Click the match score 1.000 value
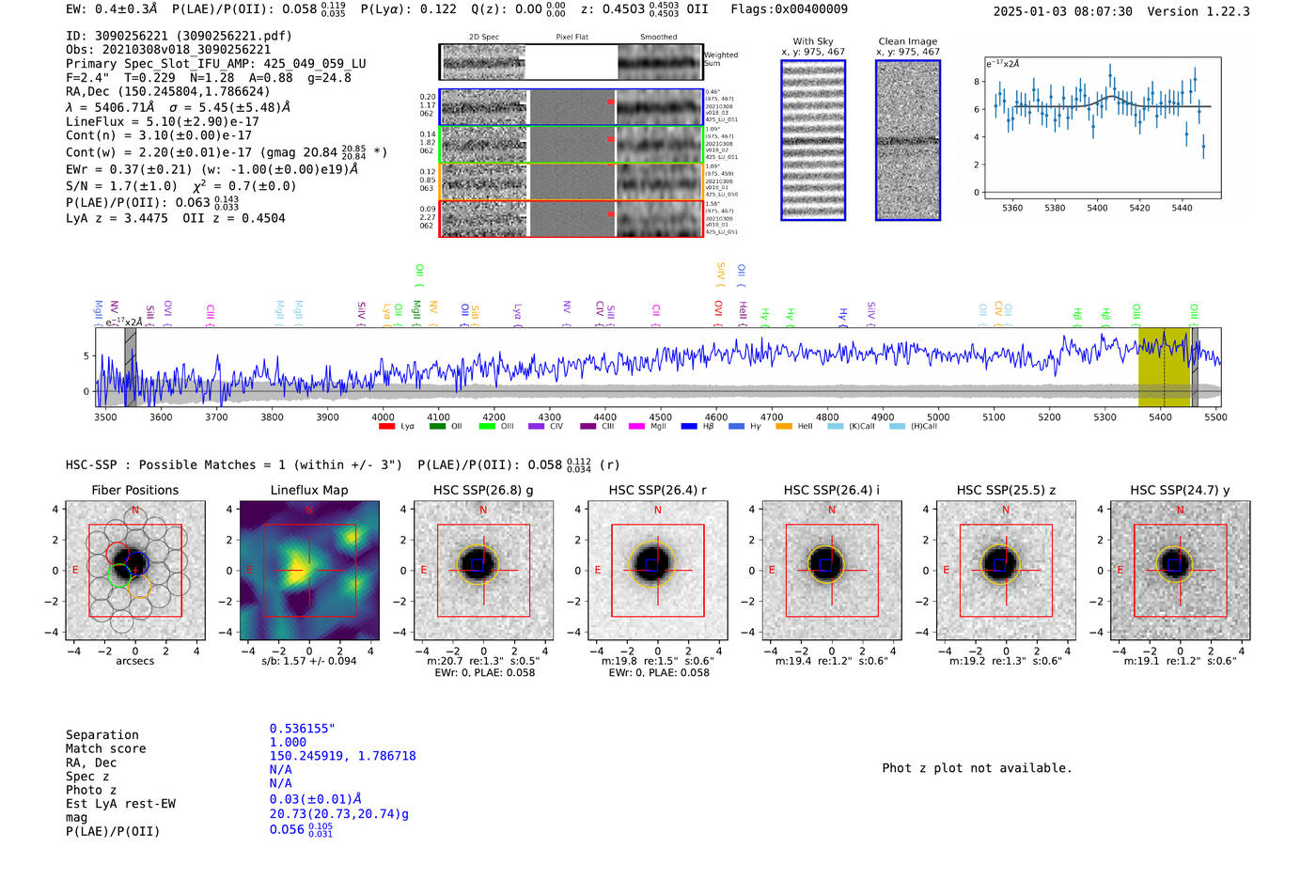 288,742
